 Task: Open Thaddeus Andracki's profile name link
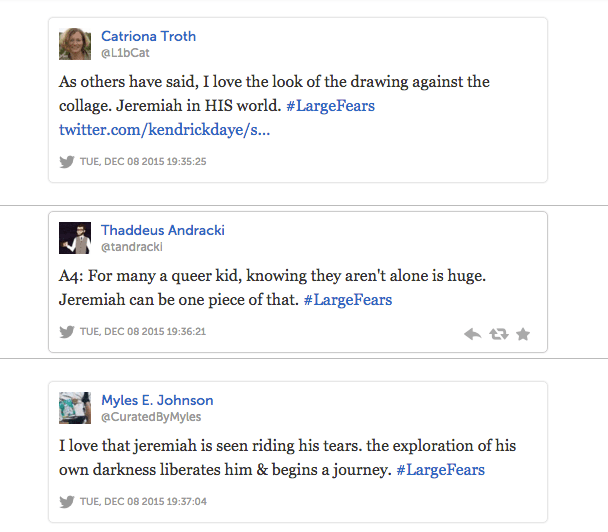click(162, 230)
